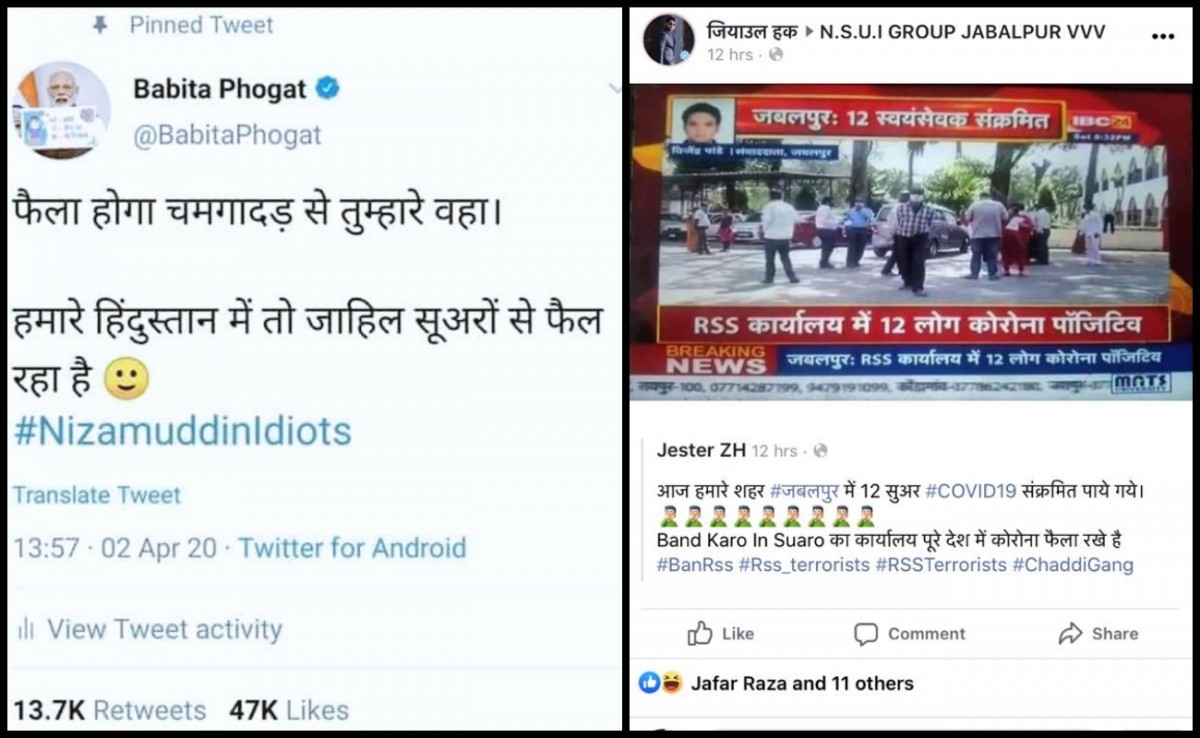Open the poster's Facebook profile picture
1200x738 pixels.
tap(668, 40)
